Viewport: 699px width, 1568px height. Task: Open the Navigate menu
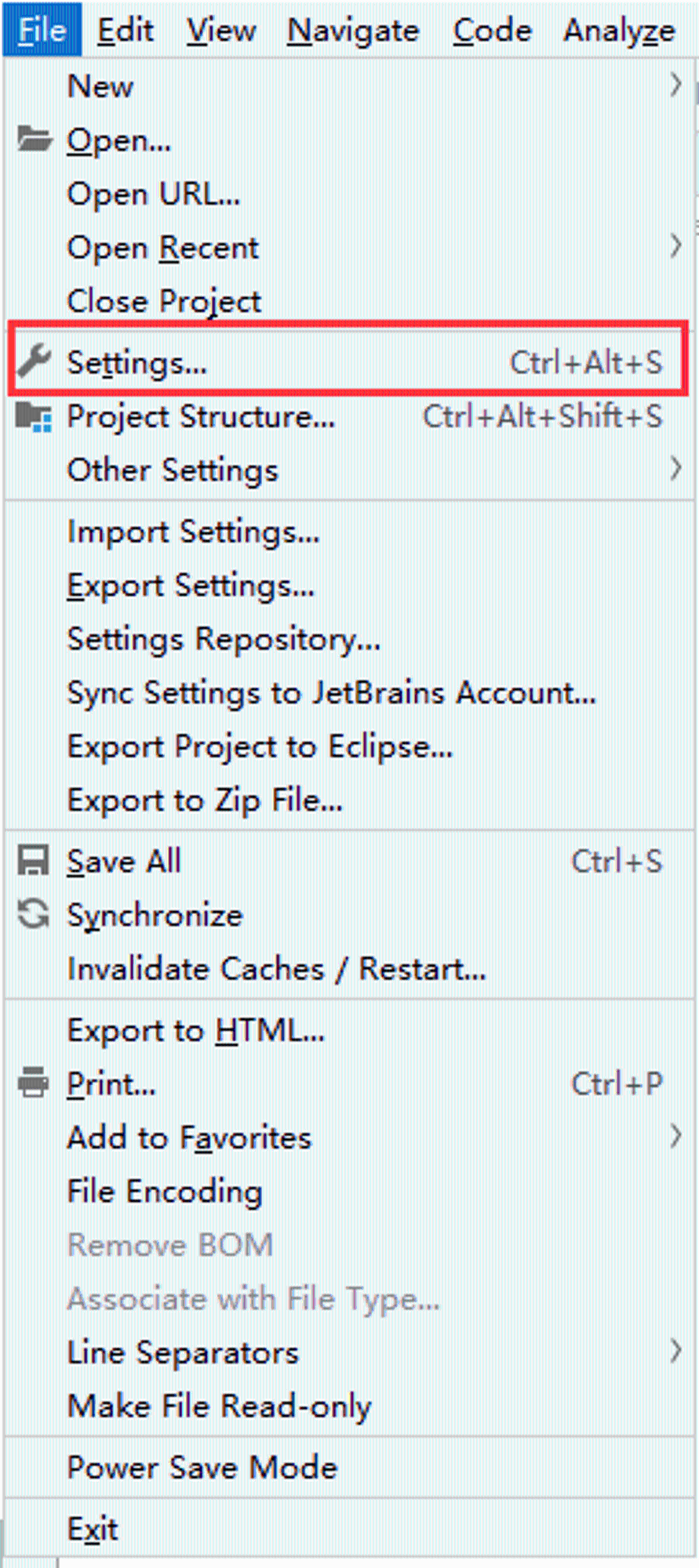[353, 31]
